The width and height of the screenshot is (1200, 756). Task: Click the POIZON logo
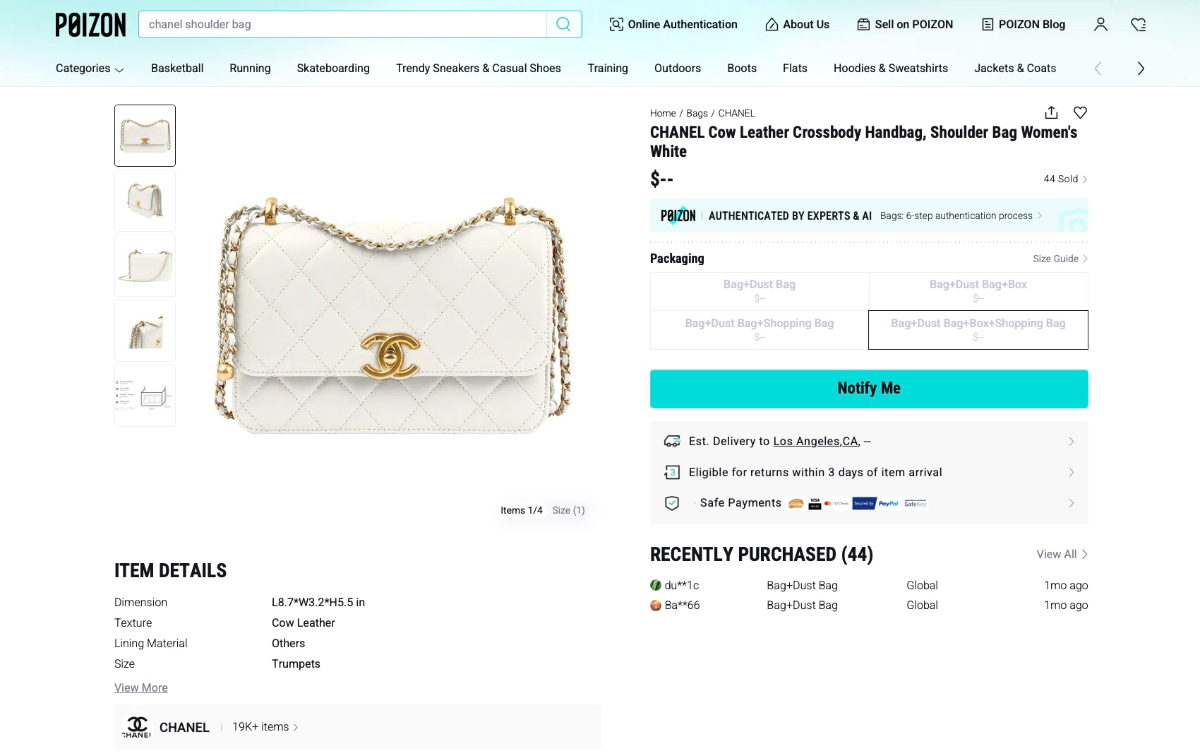pos(91,25)
